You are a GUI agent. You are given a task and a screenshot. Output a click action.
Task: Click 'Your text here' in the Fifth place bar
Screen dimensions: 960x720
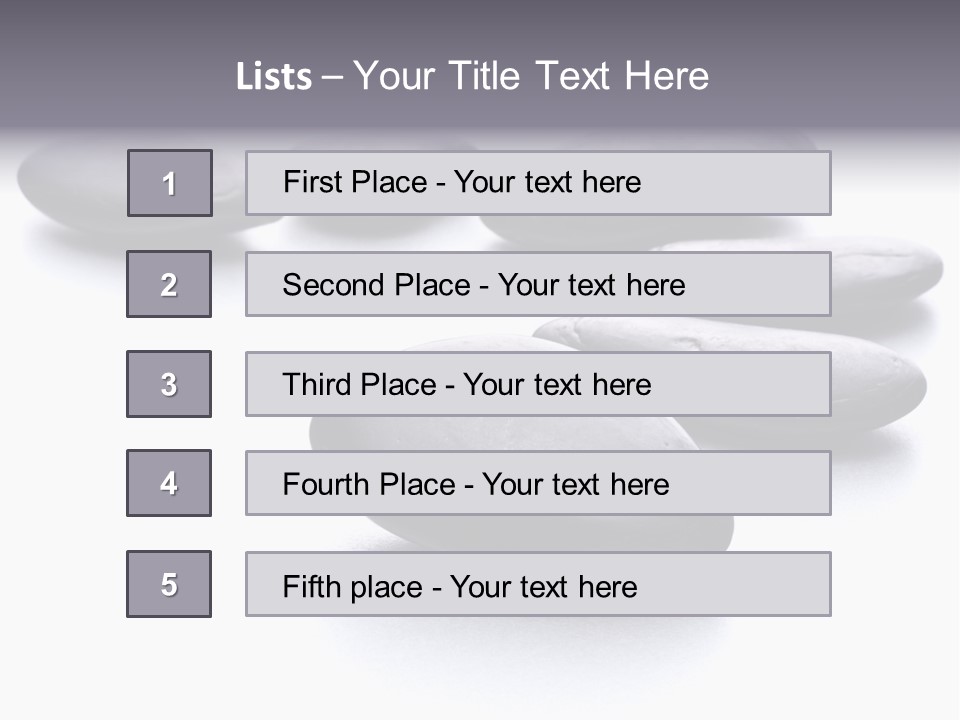(x=543, y=586)
